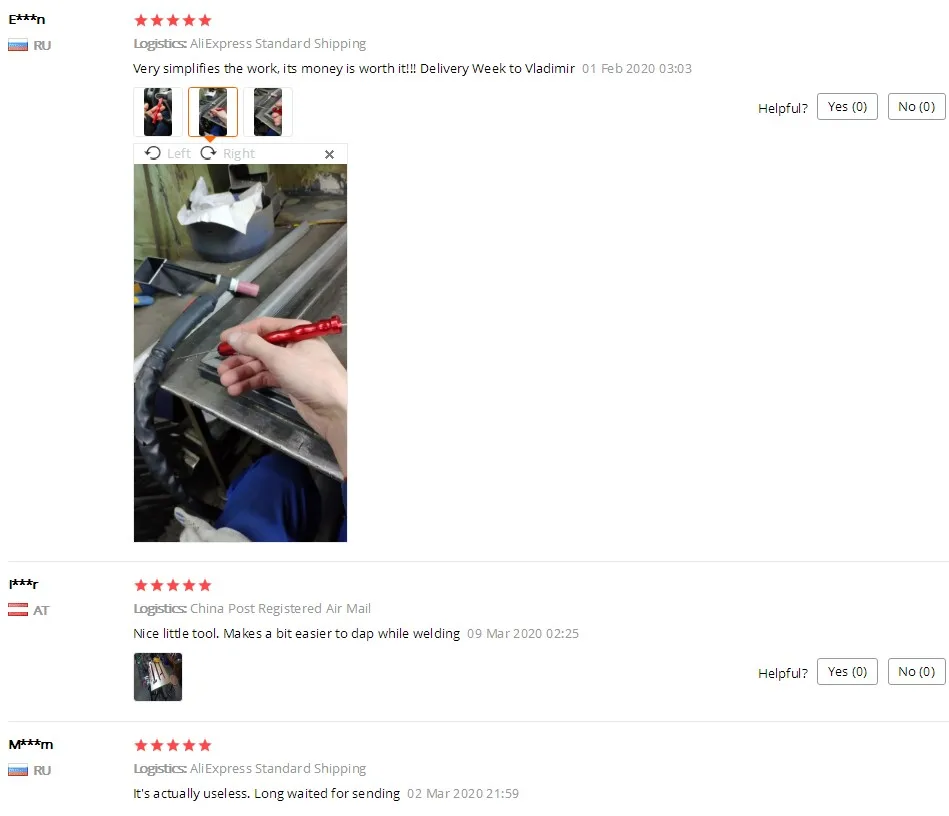
Task: Click the rotate Right icon above photo
Action: tap(209, 153)
